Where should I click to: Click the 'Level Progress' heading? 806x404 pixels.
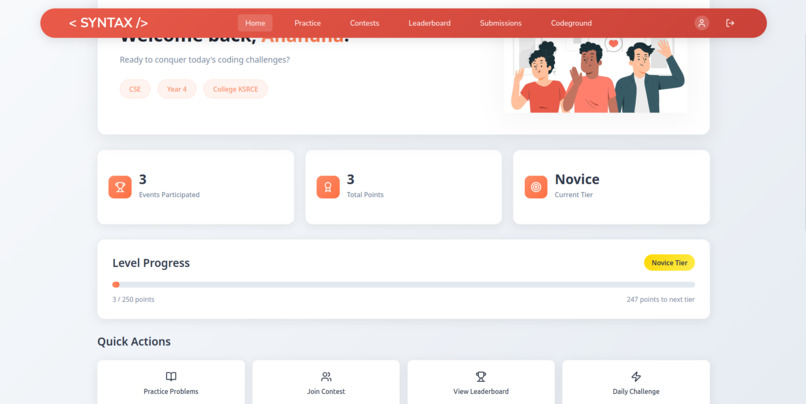click(151, 263)
